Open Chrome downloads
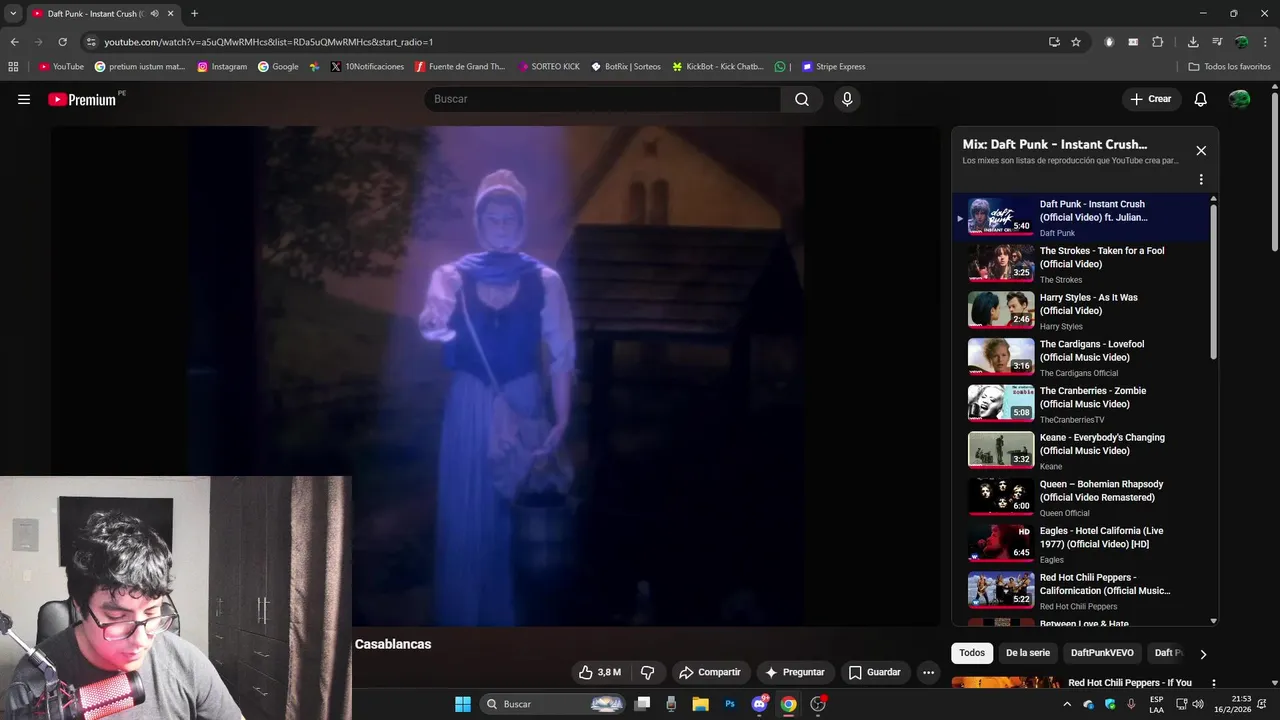The height and width of the screenshot is (720, 1280). tap(1193, 42)
